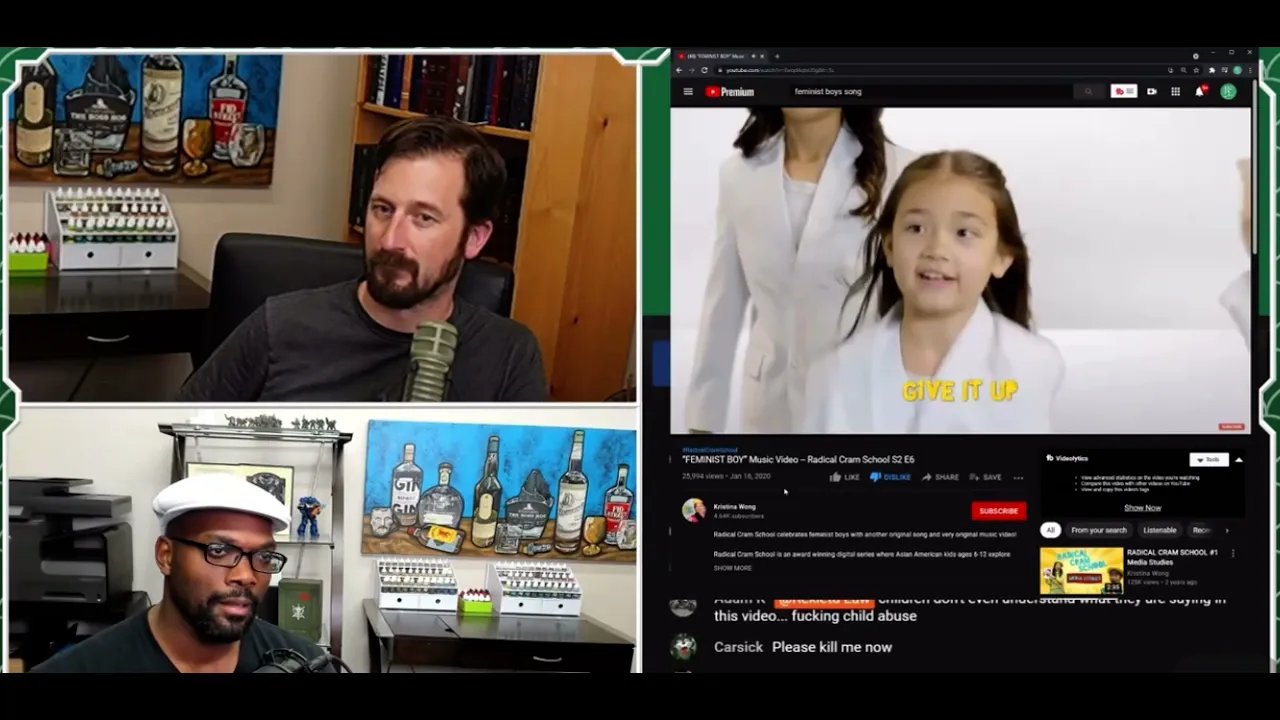Viewport: 1280px width, 720px height.
Task: Open options menu for Radical Cram School #1
Action: click(1233, 553)
